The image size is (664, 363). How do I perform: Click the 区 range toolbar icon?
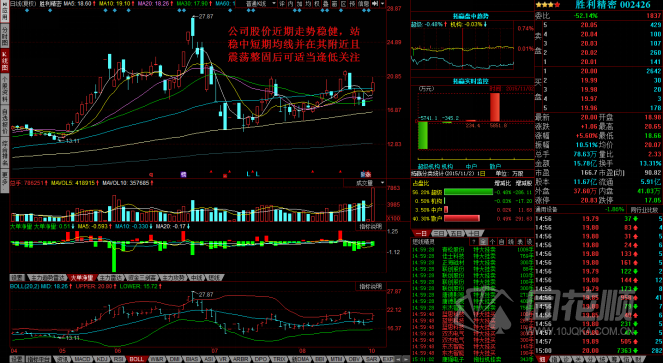(x=343, y=3)
